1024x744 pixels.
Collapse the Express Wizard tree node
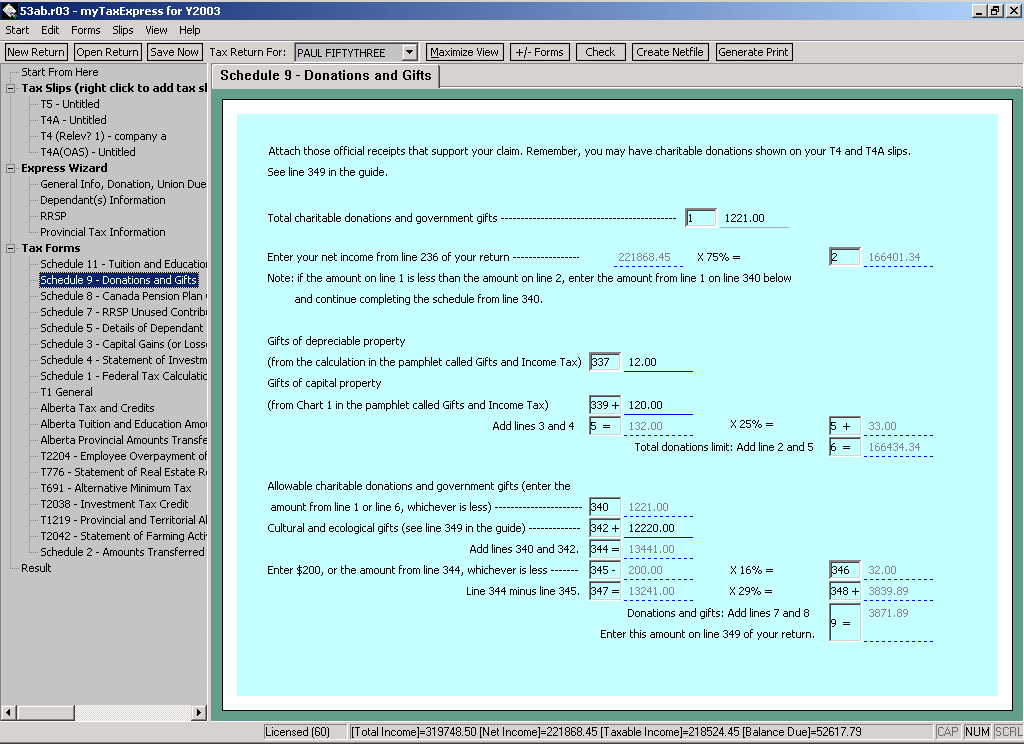[11, 168]
